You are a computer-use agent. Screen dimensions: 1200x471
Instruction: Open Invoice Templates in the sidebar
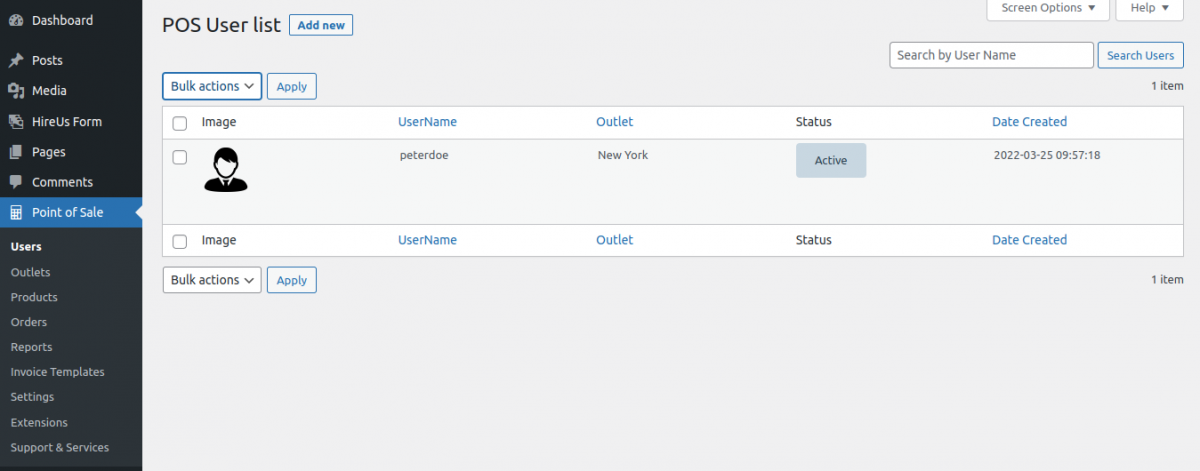tap(57, 372)
